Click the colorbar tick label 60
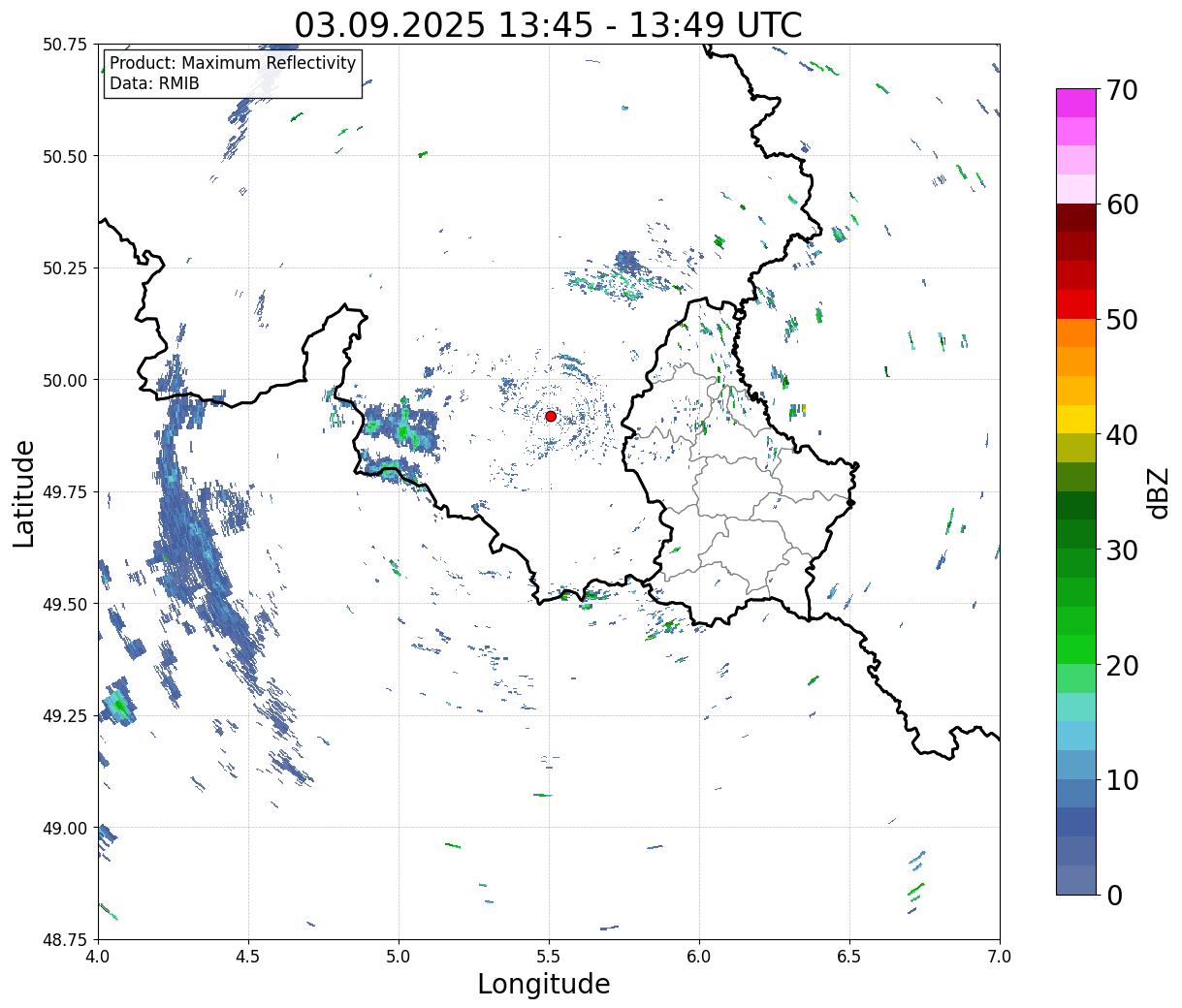The width and height of the screenshot is (1182, 1008). (1122, 205)
